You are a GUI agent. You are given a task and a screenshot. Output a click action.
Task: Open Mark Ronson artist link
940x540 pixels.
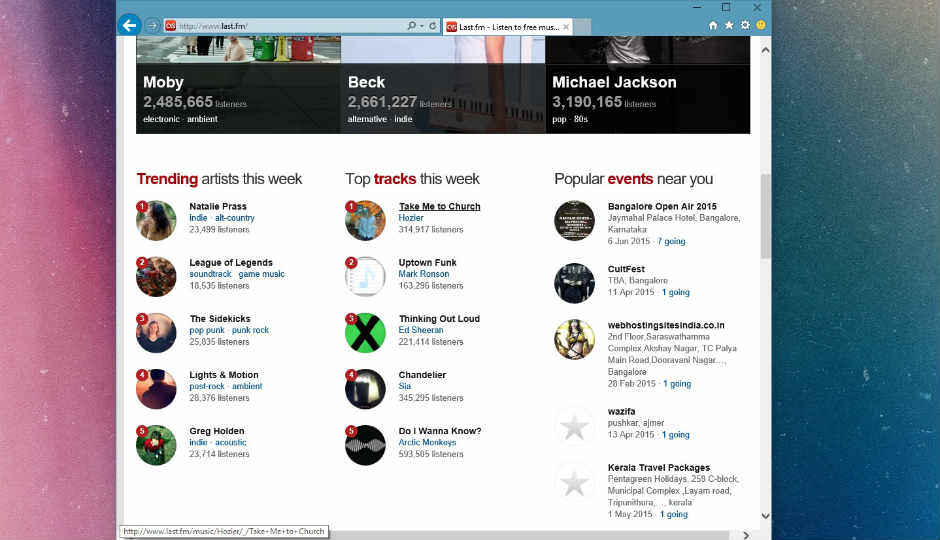pos(424,274)
